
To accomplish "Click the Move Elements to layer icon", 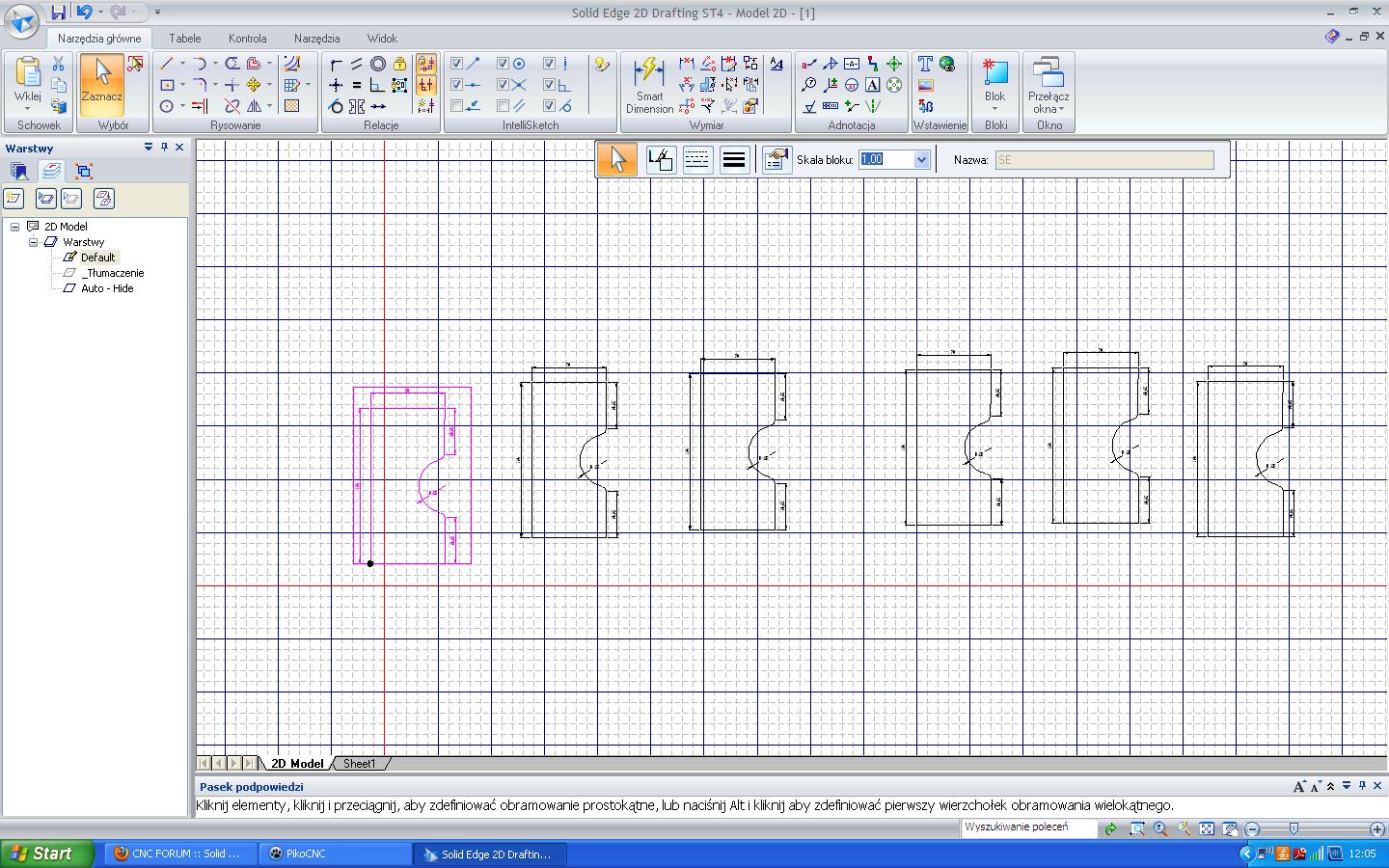I will click(103, 199).
